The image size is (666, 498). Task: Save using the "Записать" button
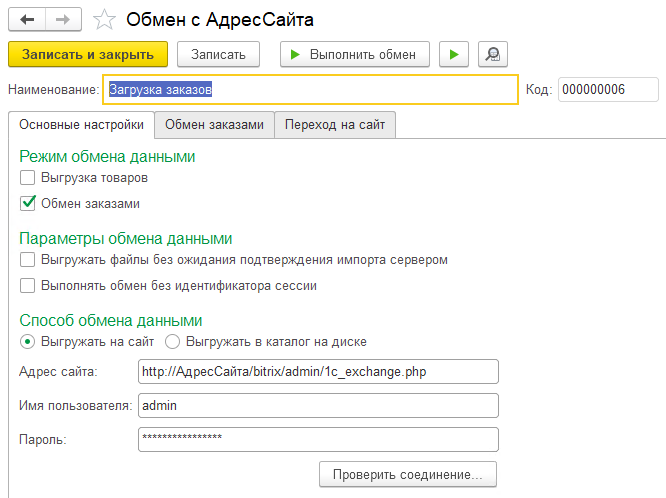218,54
